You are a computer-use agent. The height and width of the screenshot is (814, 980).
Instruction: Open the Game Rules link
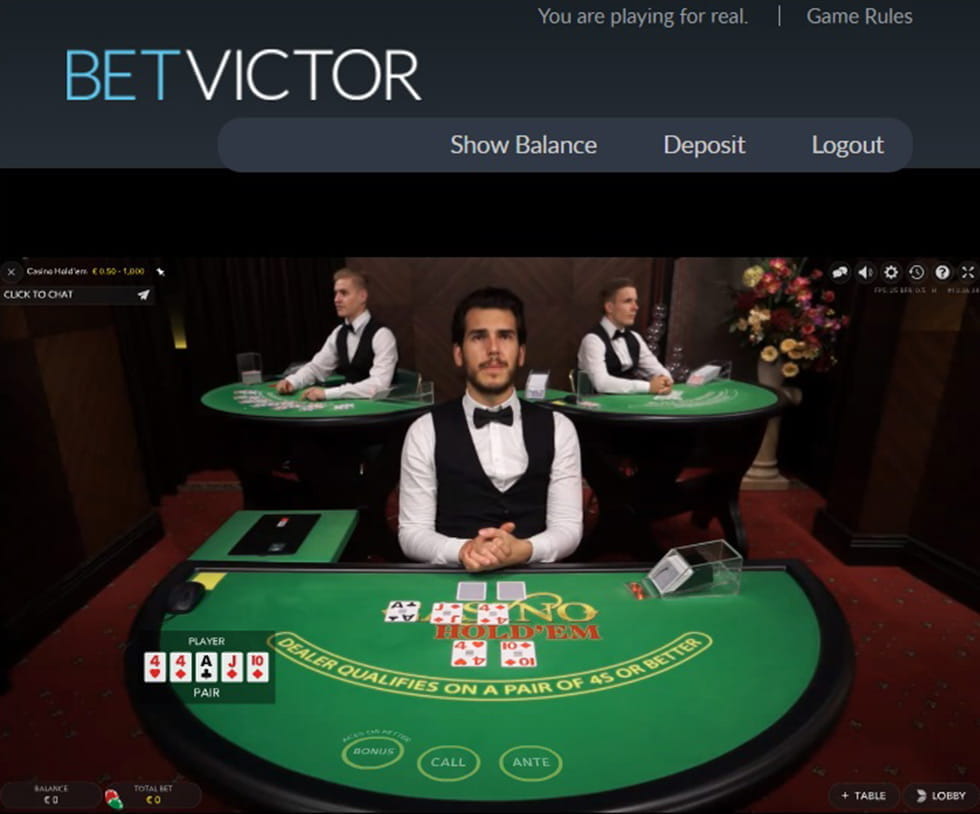tap(859, 16)
